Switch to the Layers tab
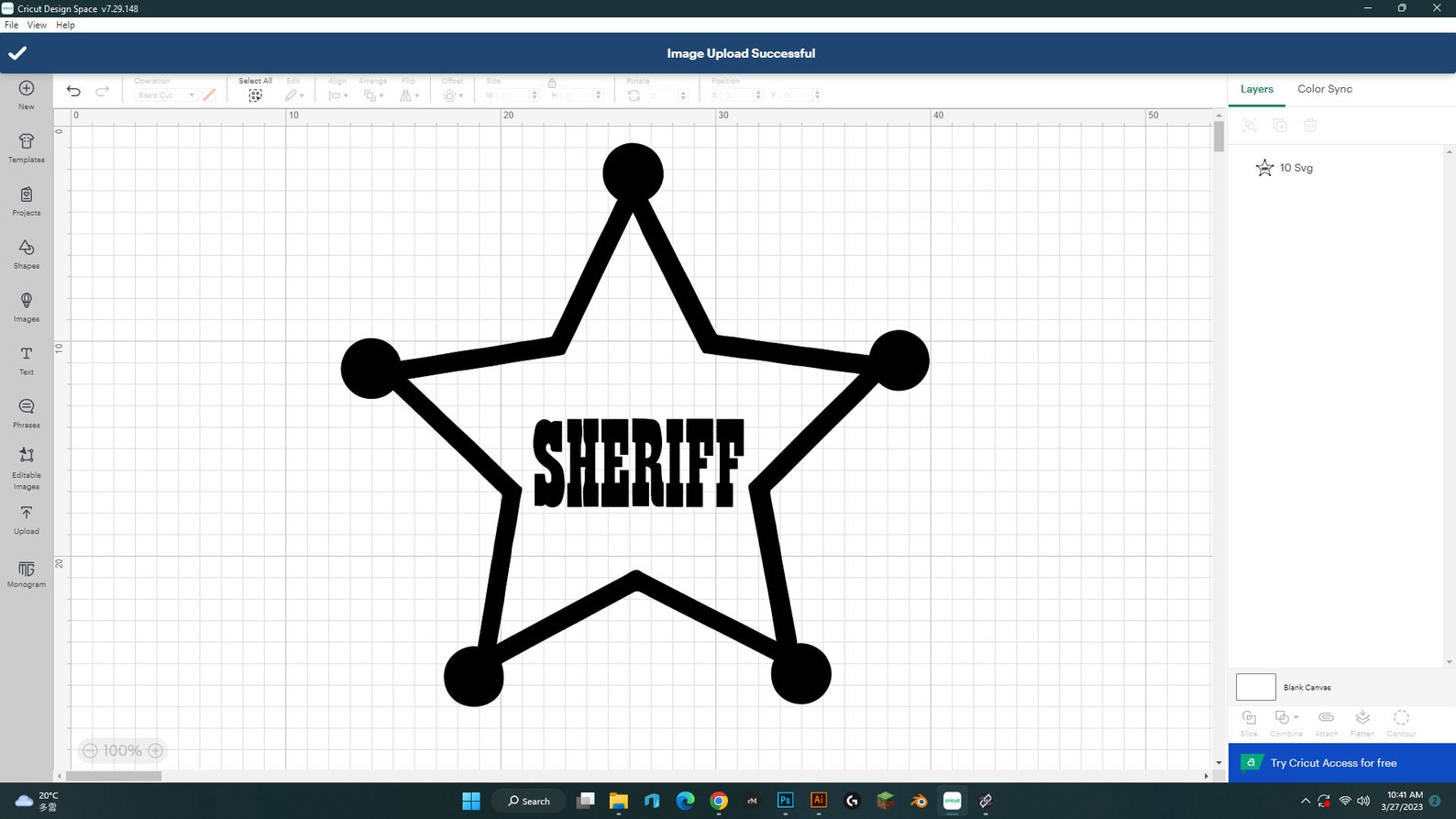 click(1256, 89)
